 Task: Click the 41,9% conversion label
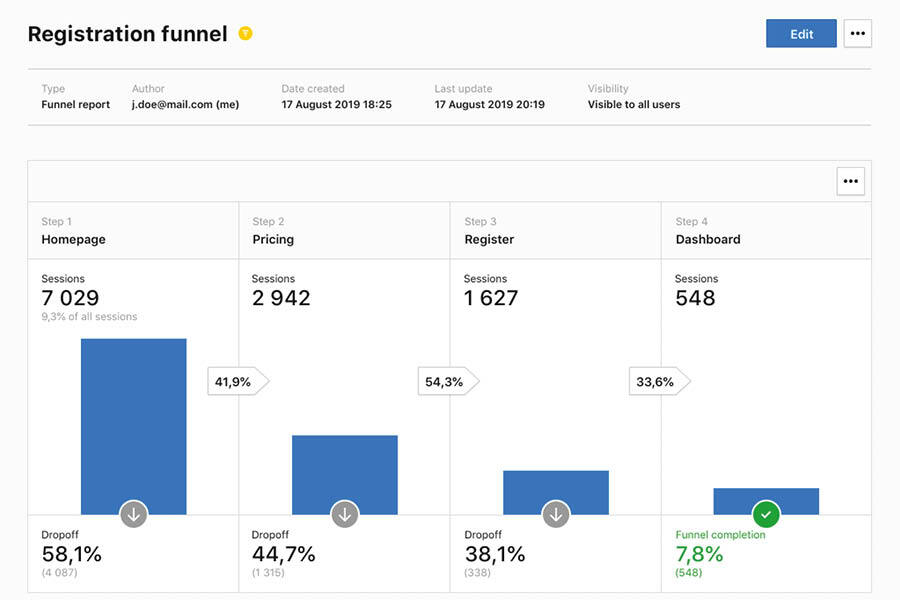pyautogui.click(x=238, y=382)
